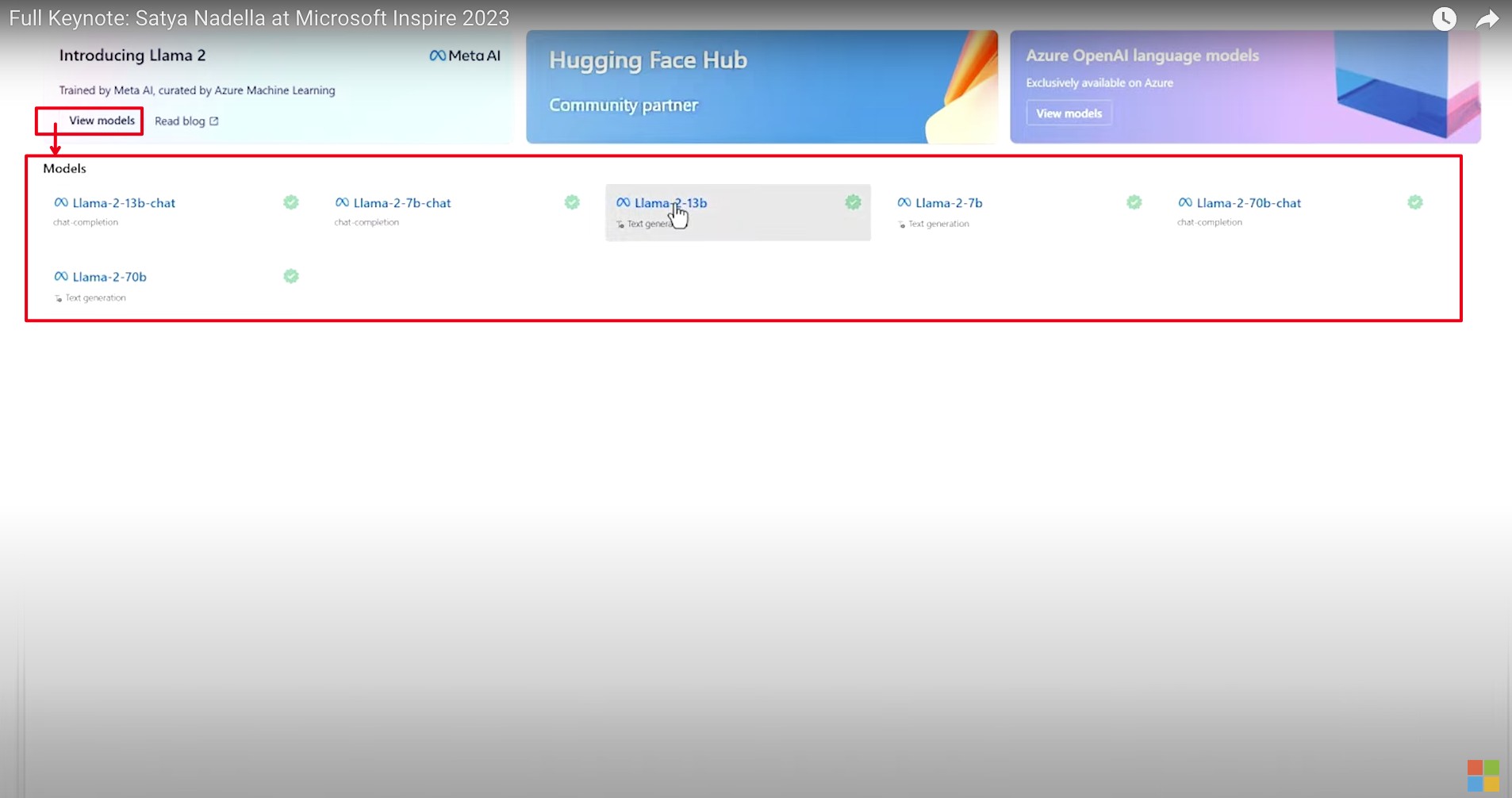Open the Llama-2-7b-chat model
Viewport: 1512px width, 798px height.
(x=402, y=203)
